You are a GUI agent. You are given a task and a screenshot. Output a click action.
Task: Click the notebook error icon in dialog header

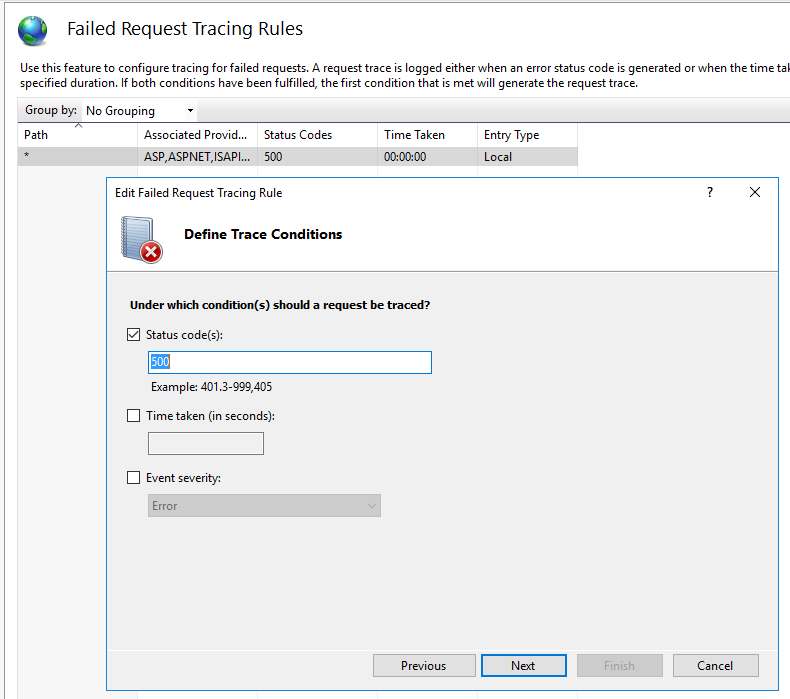point(142,240)
